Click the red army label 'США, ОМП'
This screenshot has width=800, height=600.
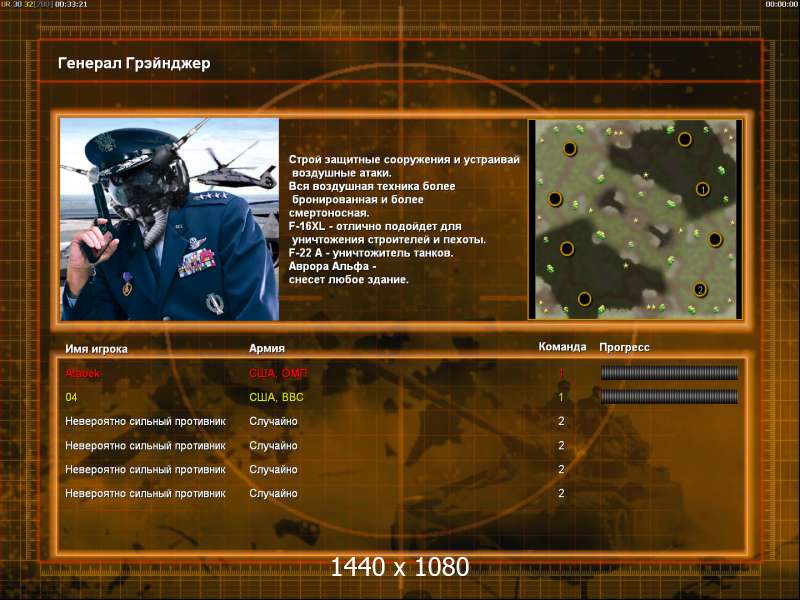278,373
